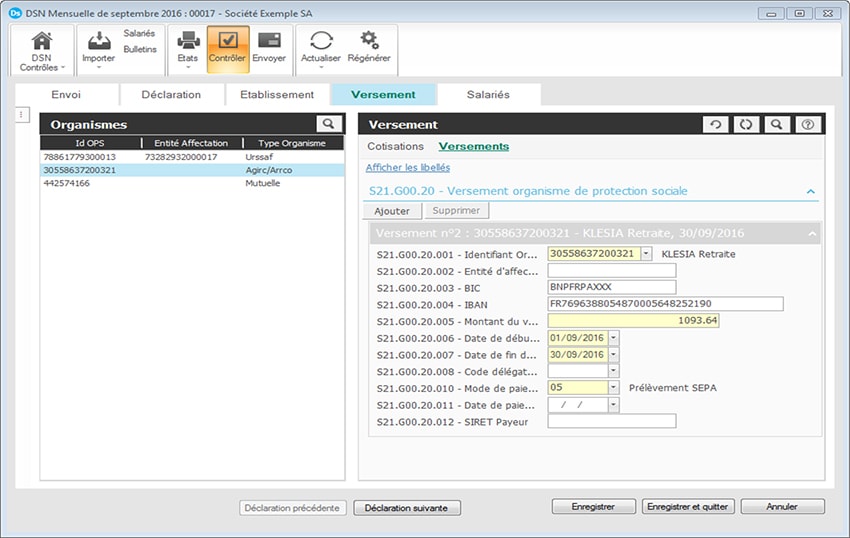The height and width of the screenshot is (538, 850).
Task: Open the Date de début calendar dropdown
Action: coord(614,338)
